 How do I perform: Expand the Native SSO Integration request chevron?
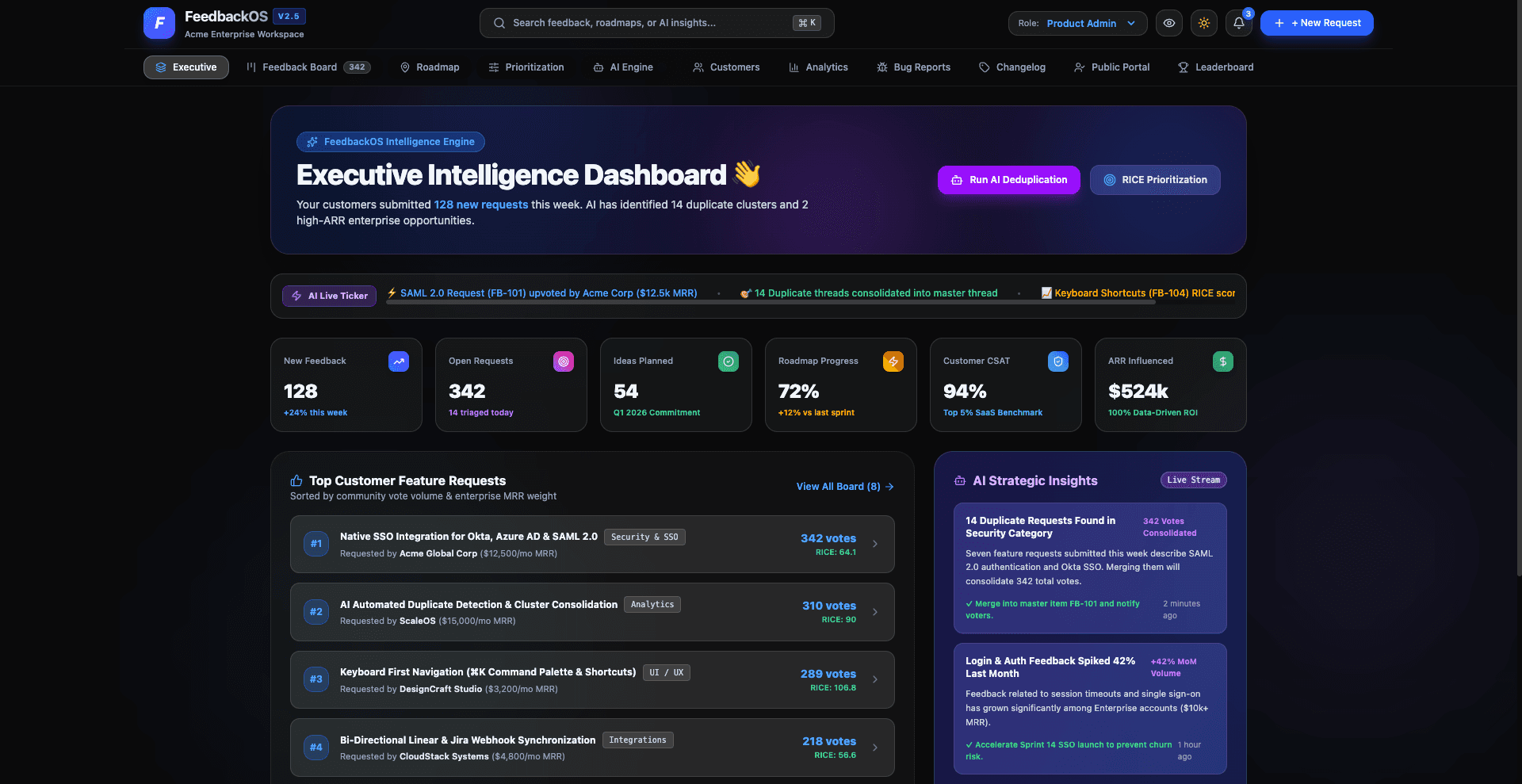[x=875, y=544]
